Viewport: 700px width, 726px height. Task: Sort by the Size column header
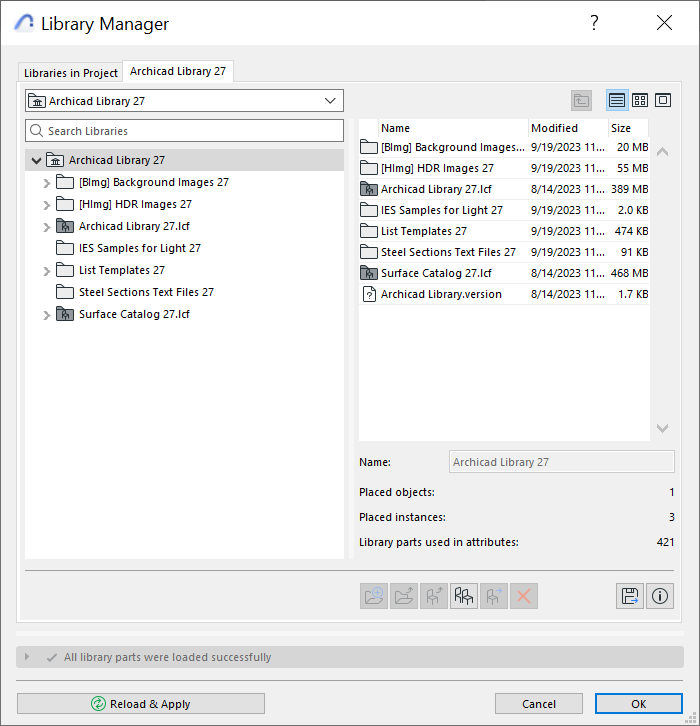(629, 128)
